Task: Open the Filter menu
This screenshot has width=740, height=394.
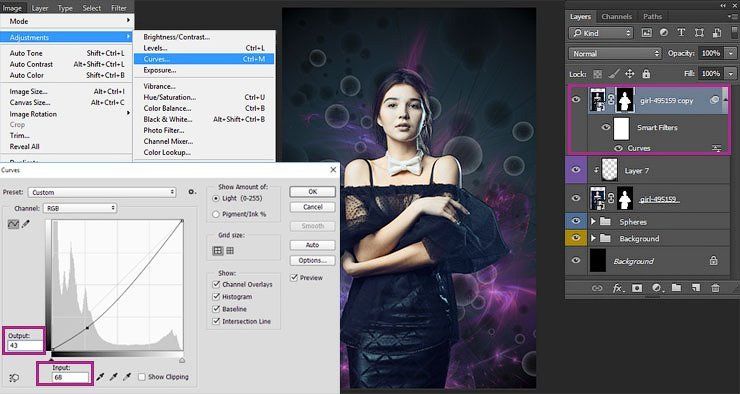Action: point(118,8)
